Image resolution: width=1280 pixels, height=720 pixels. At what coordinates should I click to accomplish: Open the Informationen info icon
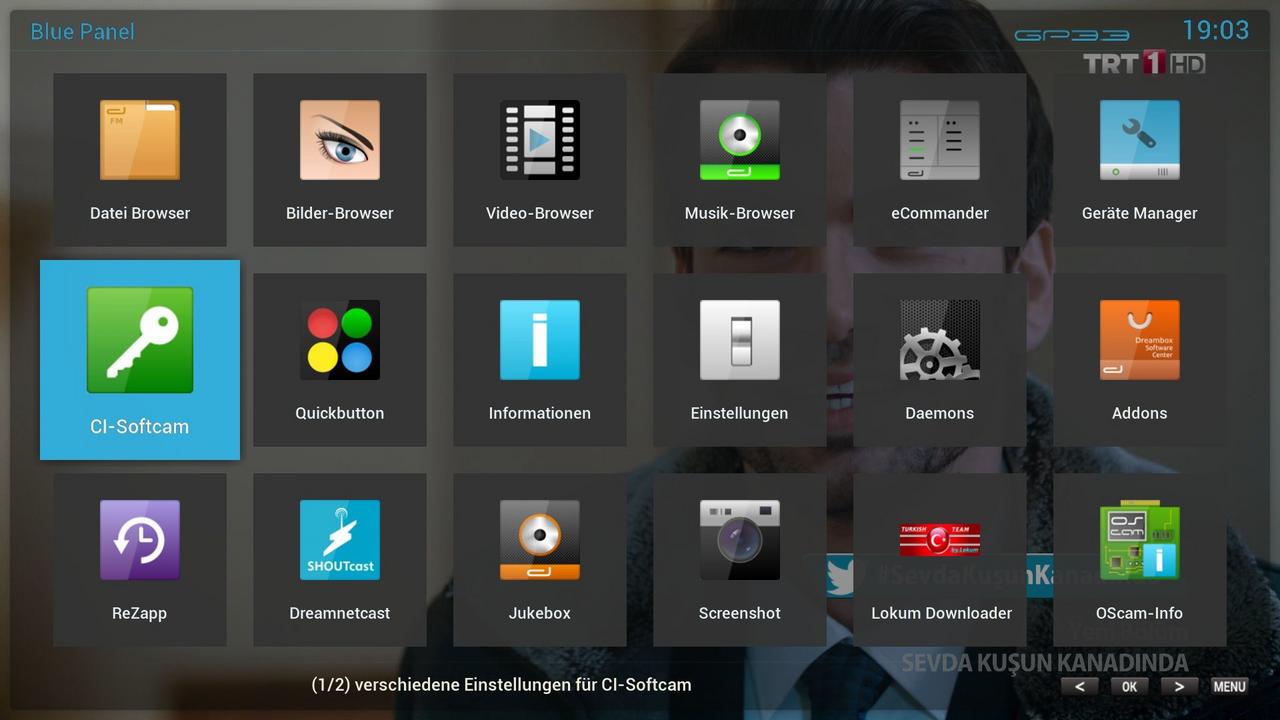coord(540,340)
